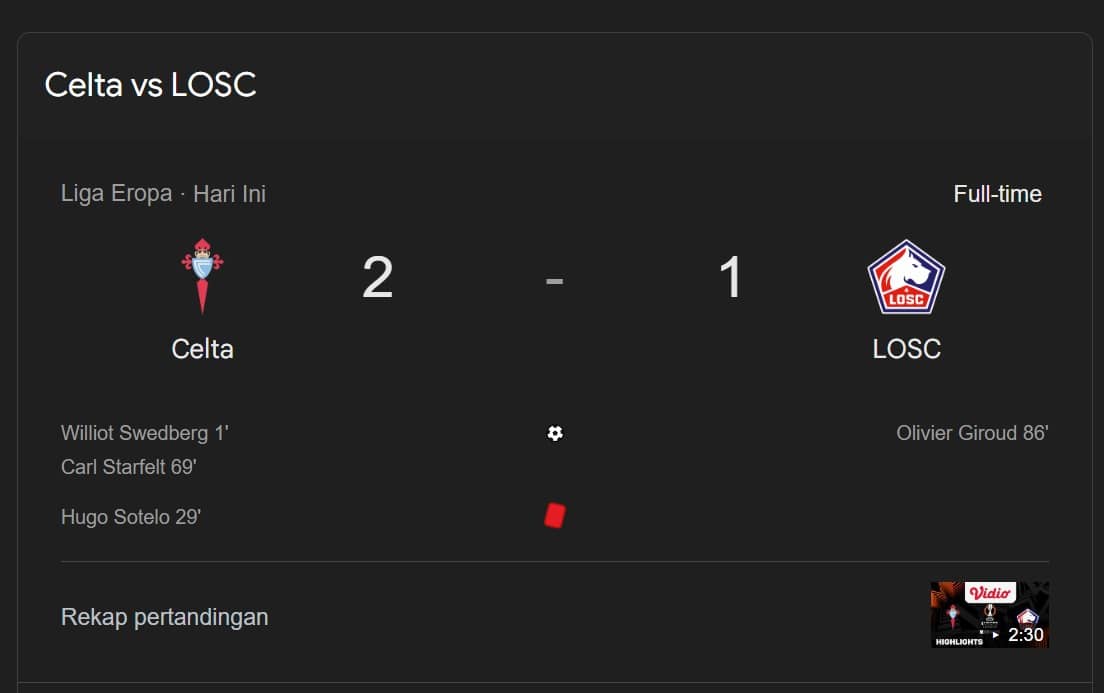Click the Vidio logo on highlights thumbnail

coord(990,592)
